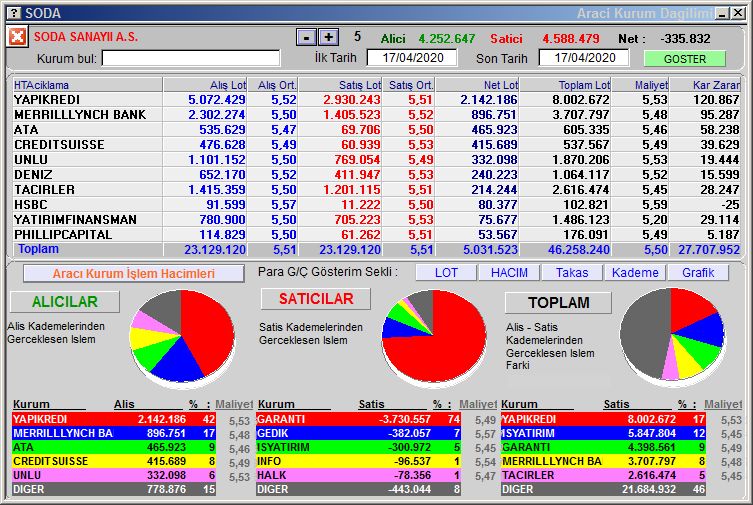Click the Alici total 4.252.647
This screenshot has height=505, width=753.
coord(447,38)
